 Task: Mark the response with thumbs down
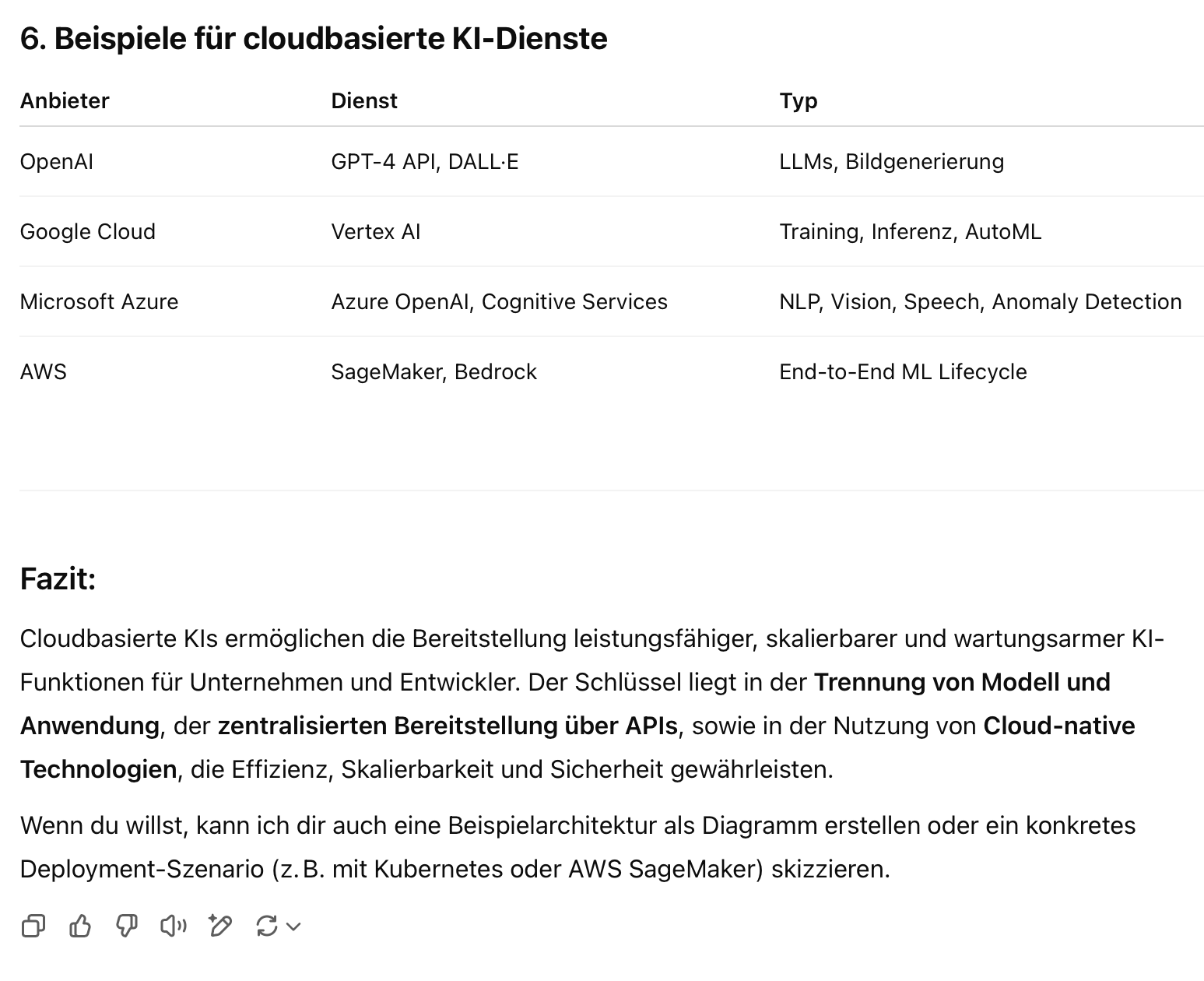coord(127,926)
